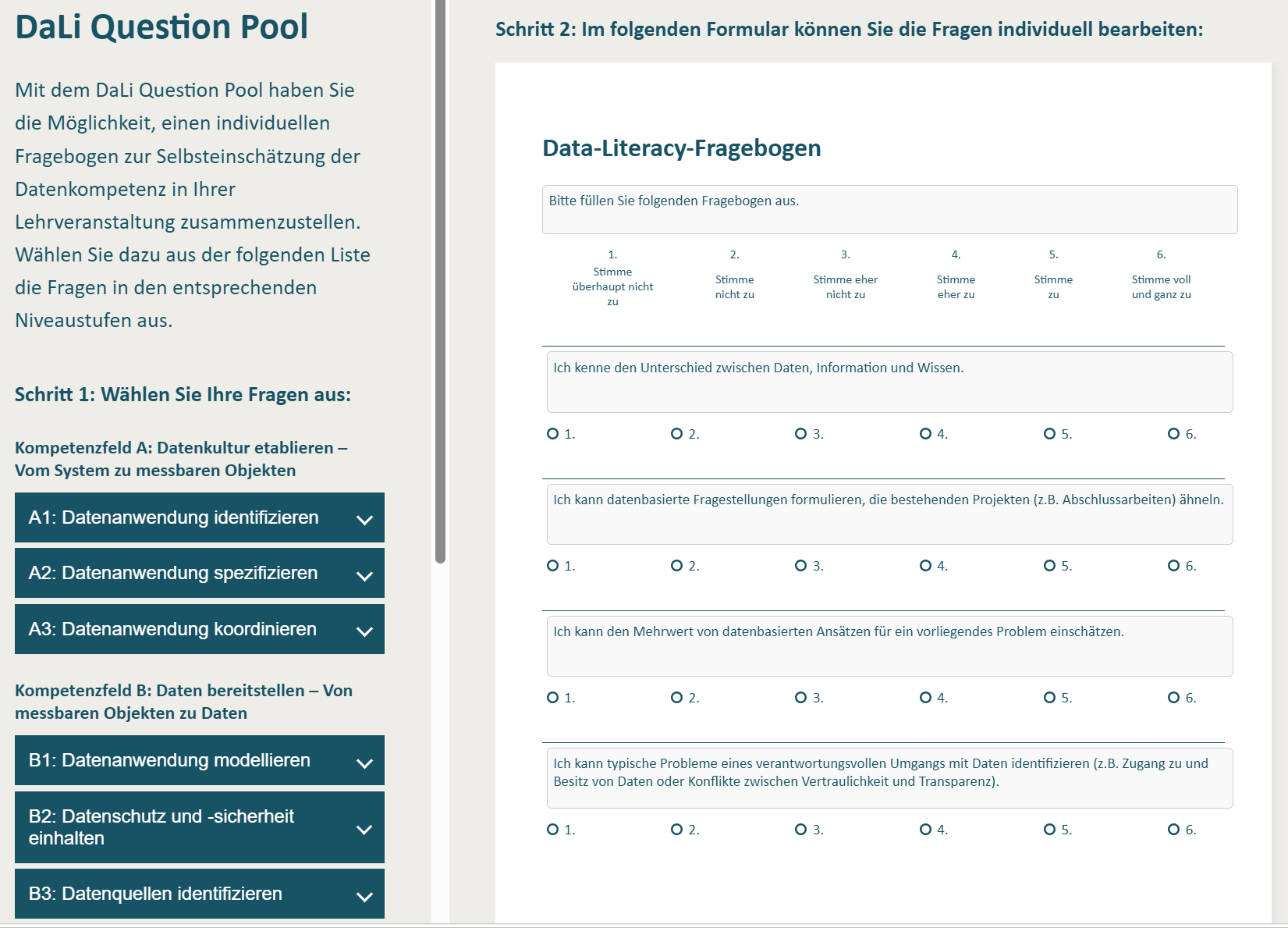Pick option 6 for Fragestellungen formulieren question

click(1174, 566)
